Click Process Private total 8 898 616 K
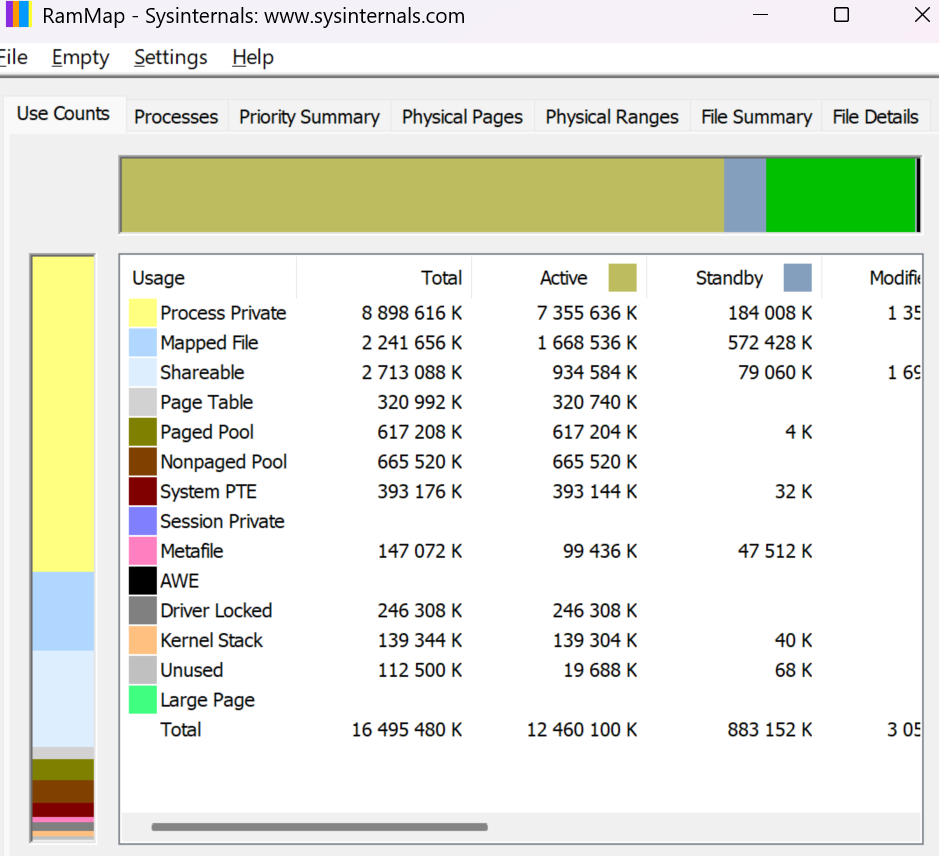Screen dimensions: 939x856 coord(411,313)
